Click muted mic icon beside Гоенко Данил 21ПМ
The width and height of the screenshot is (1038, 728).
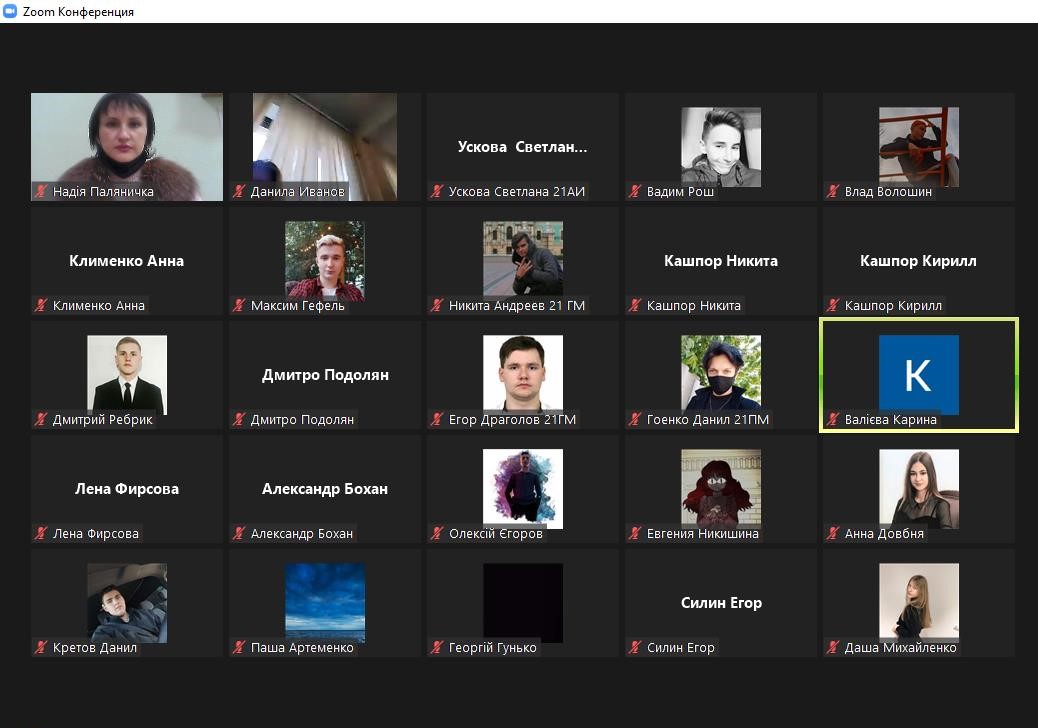point(635,419)
